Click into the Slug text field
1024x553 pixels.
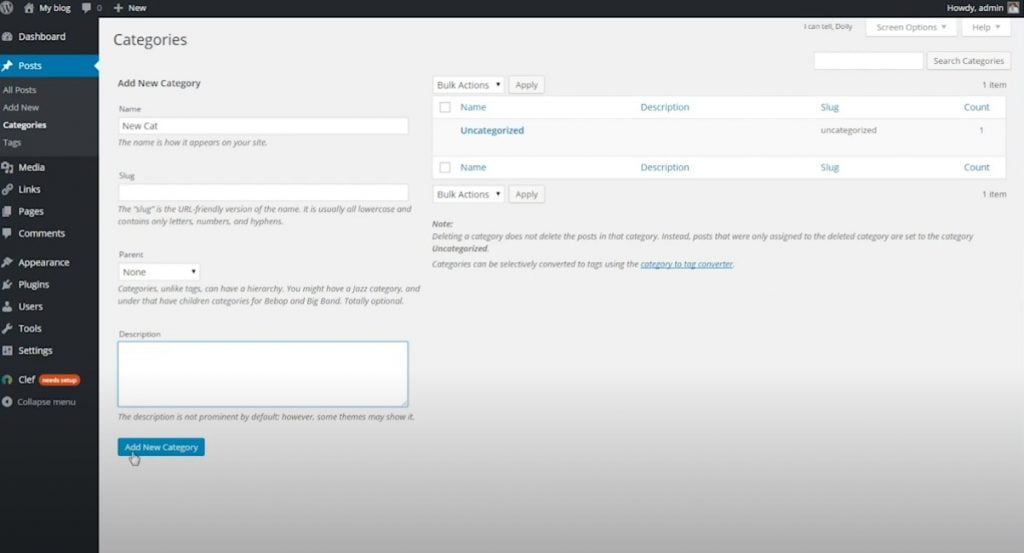[x=263, y=192]
